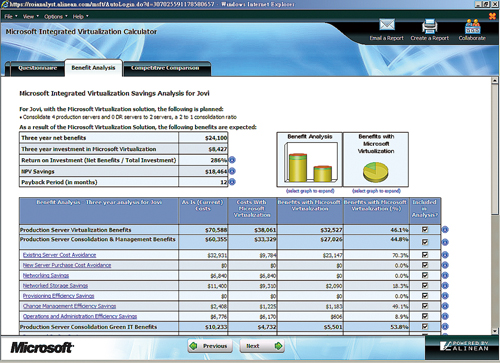Open the File dropdown menu

click(11, 16)
